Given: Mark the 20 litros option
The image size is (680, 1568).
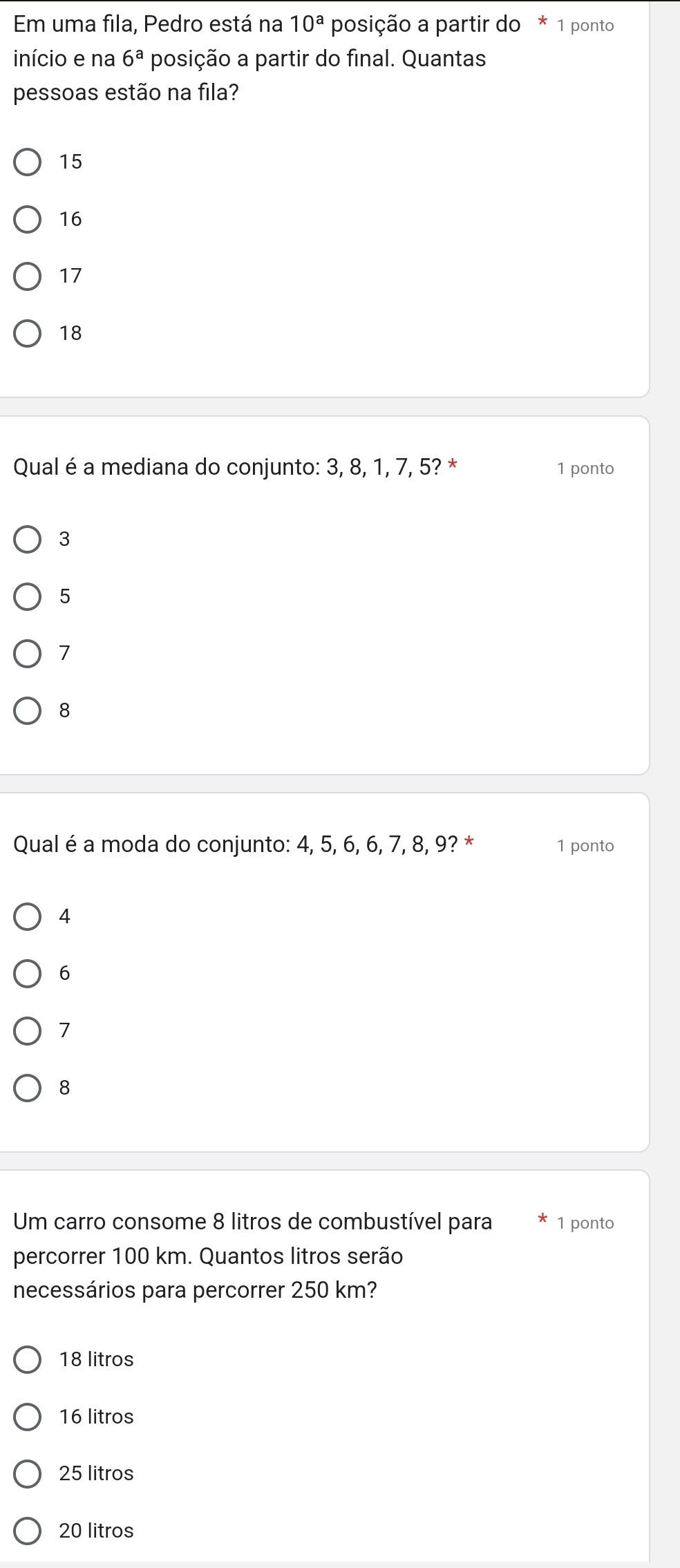Looking at the screenshot, I should (x=28, y=1531).
